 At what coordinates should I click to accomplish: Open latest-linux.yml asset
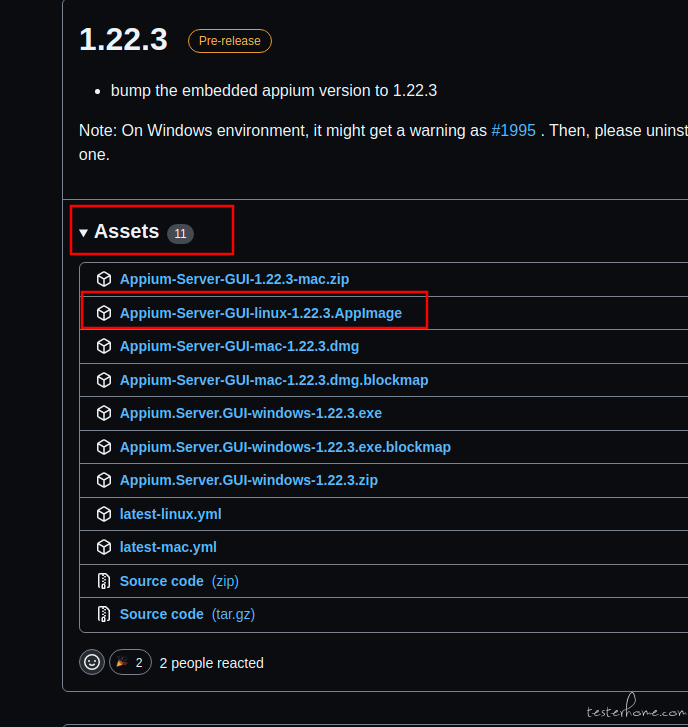click(170, 514)
